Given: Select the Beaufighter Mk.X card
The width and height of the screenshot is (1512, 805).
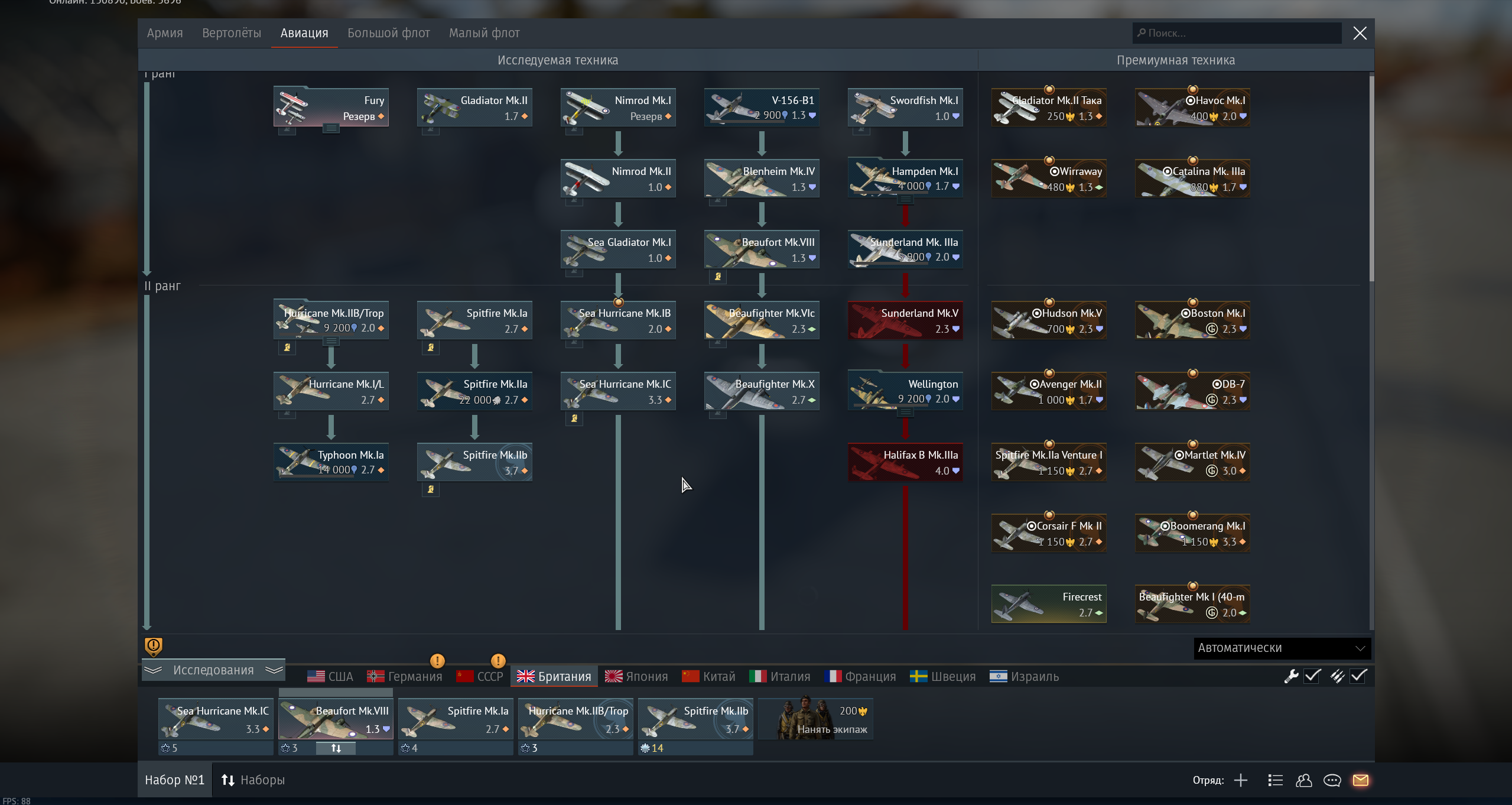Looking at the screenshot, I should (762, 391).
